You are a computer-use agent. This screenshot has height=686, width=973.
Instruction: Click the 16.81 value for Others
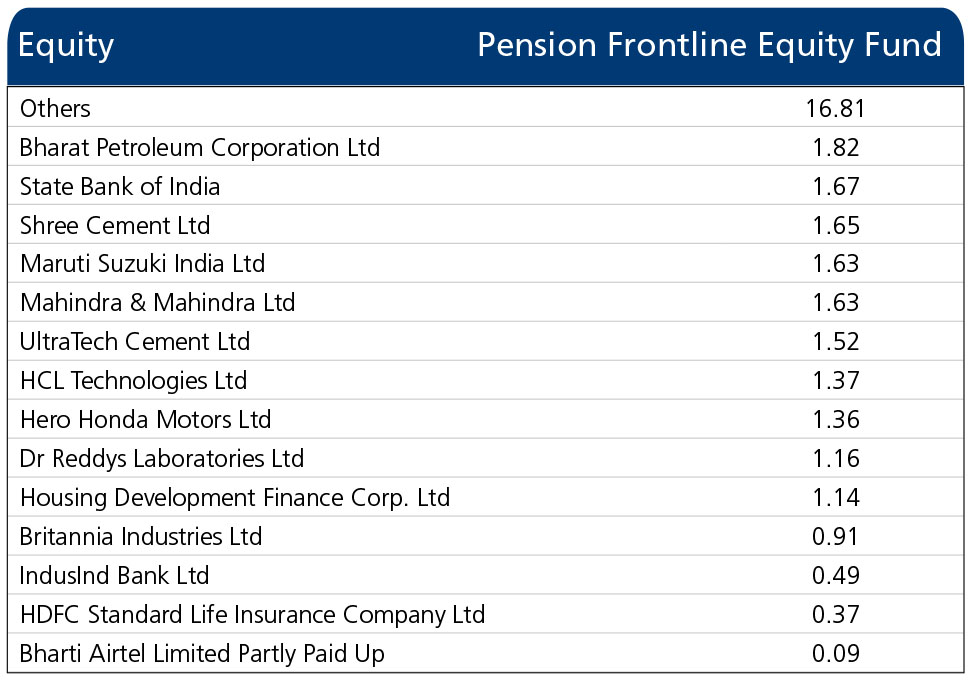coord(835,109)
